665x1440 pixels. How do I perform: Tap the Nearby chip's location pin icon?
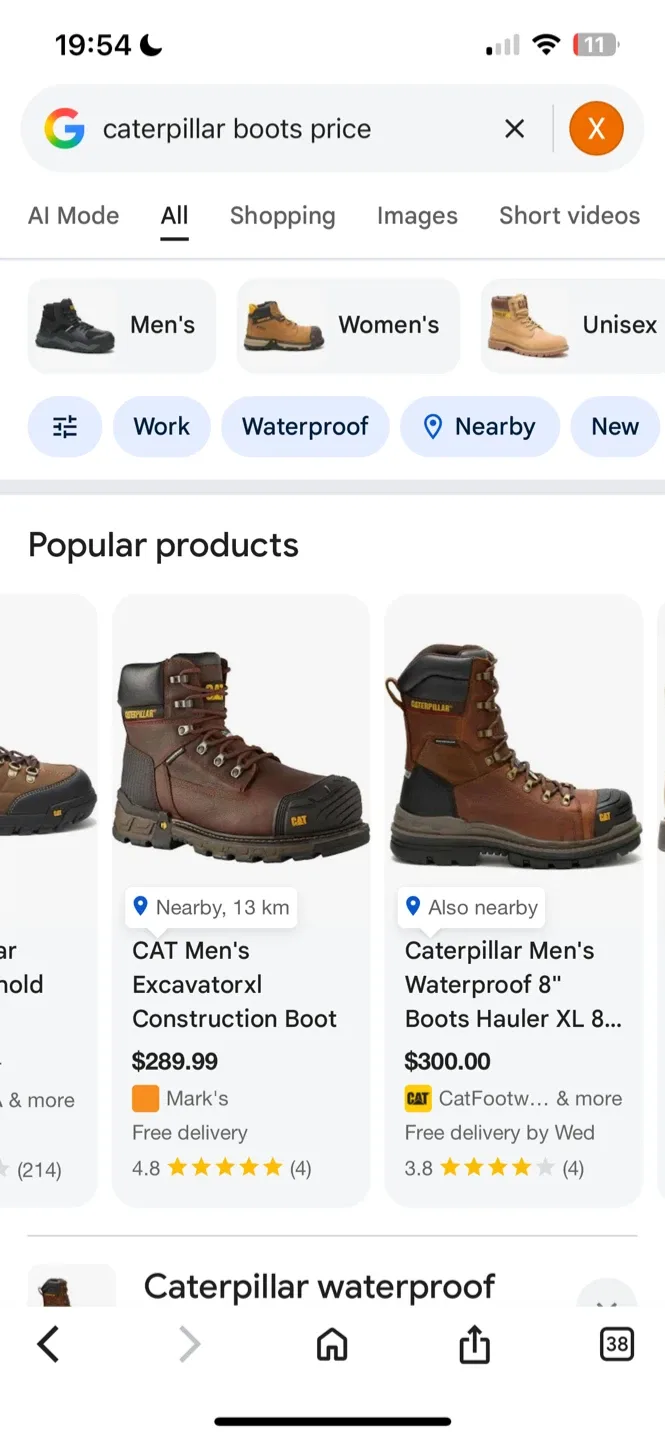434,426
